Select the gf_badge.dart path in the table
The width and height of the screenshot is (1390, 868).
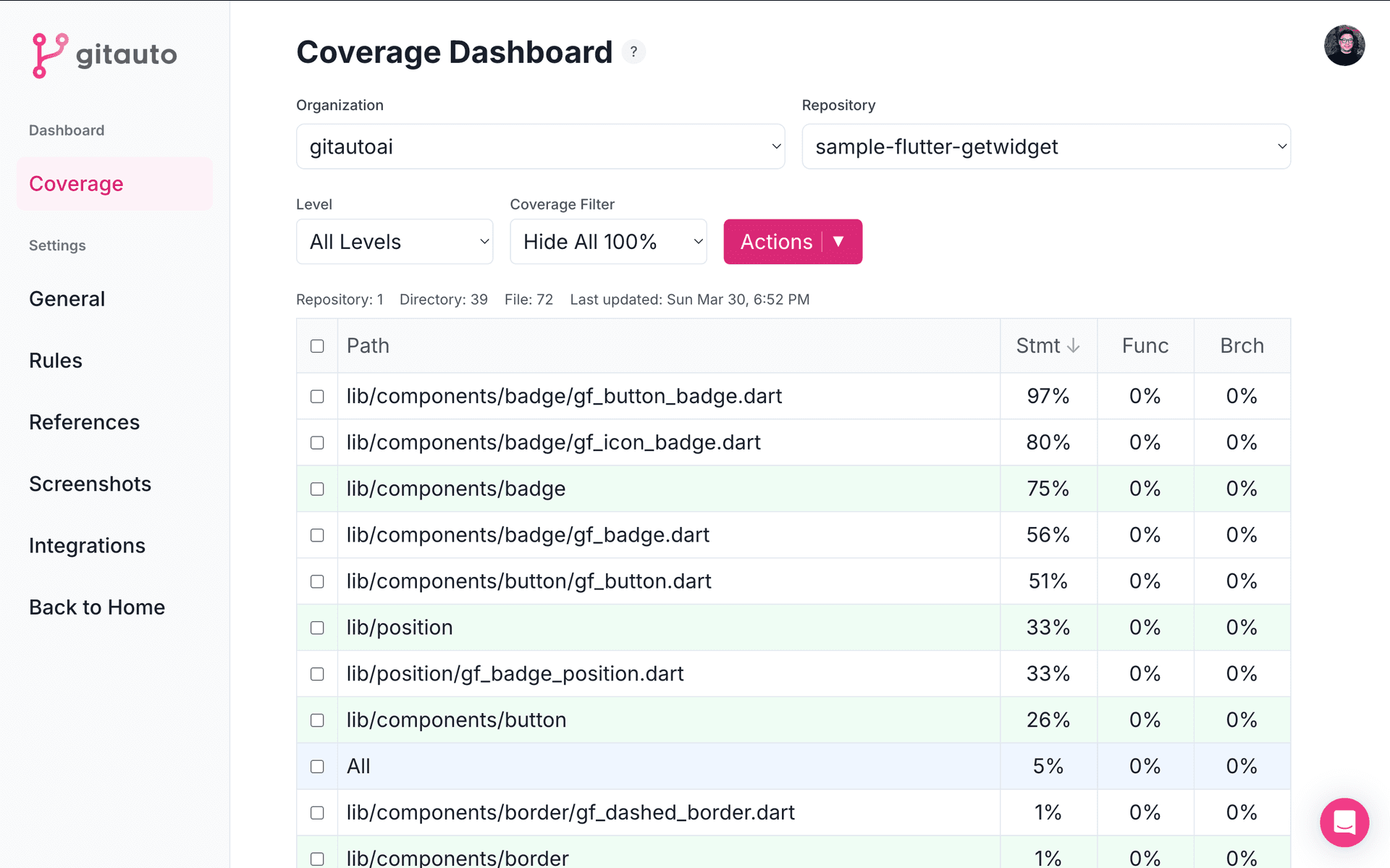(526, 534)
